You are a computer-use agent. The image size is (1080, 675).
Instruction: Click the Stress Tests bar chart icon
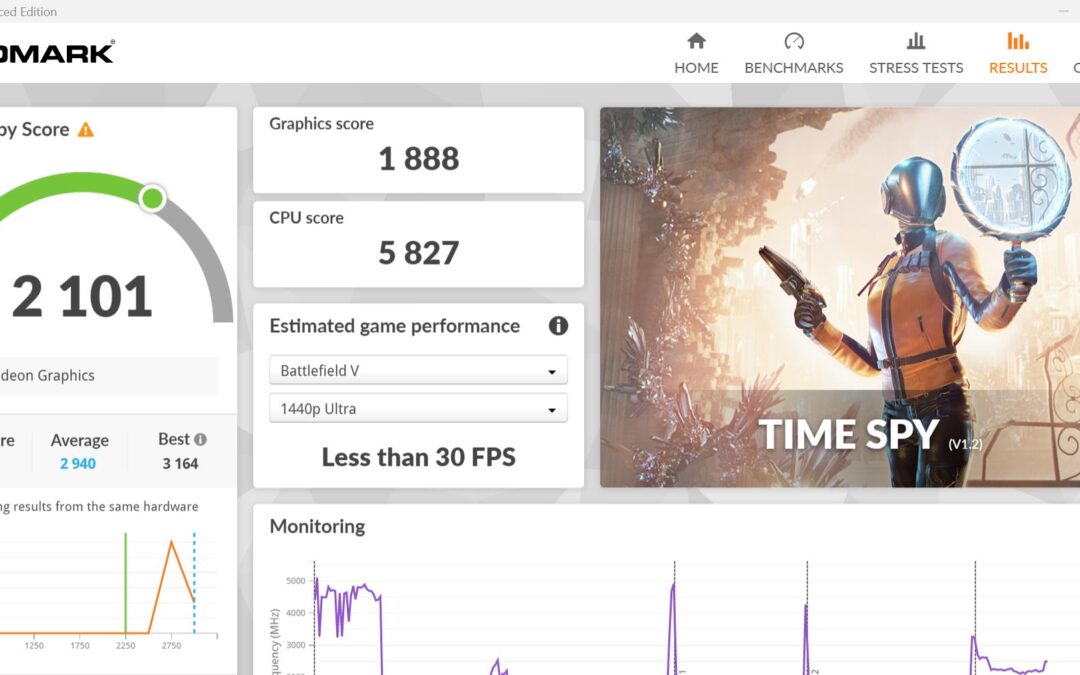(915, 41)
